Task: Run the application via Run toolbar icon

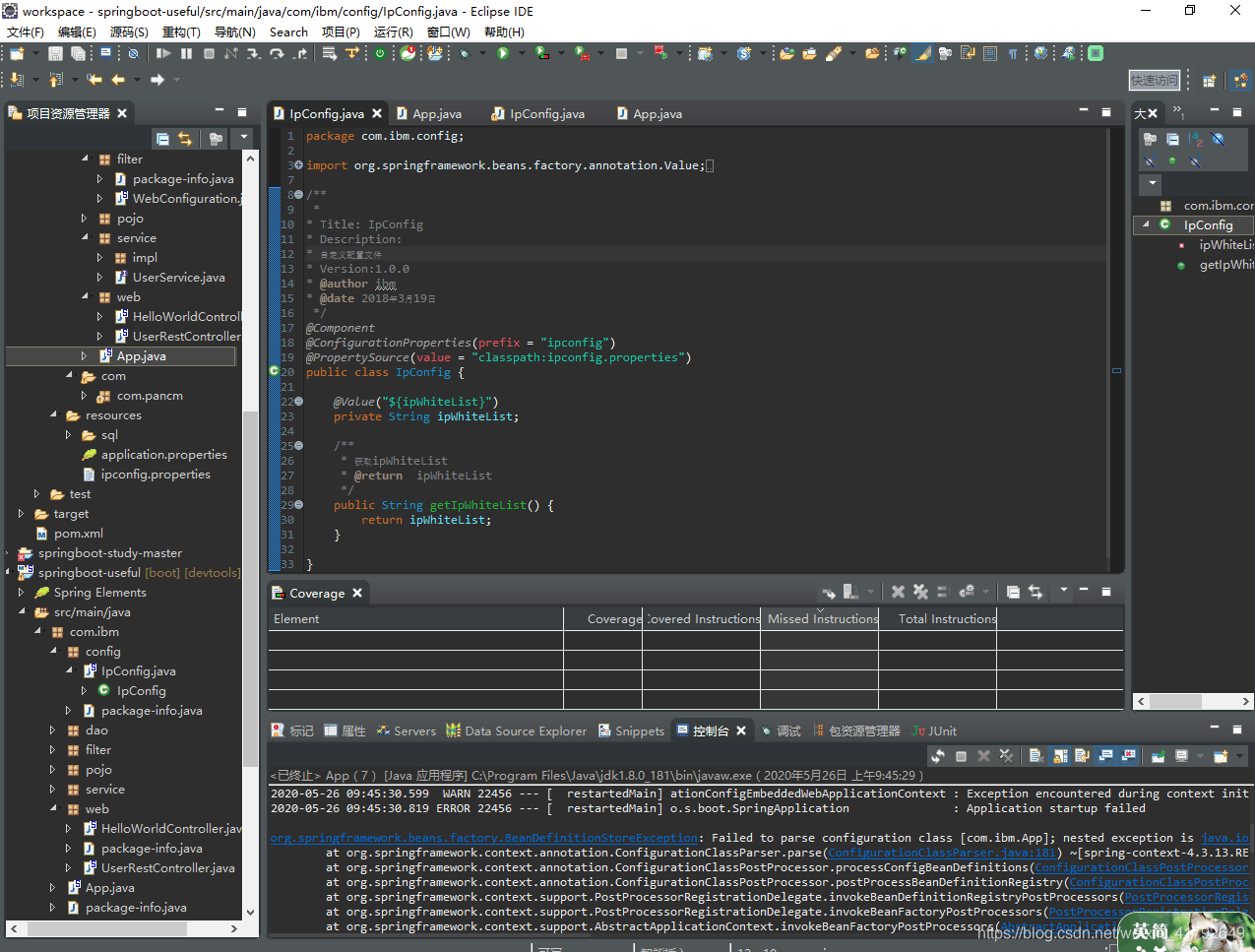Action: (x=502, y=53)
